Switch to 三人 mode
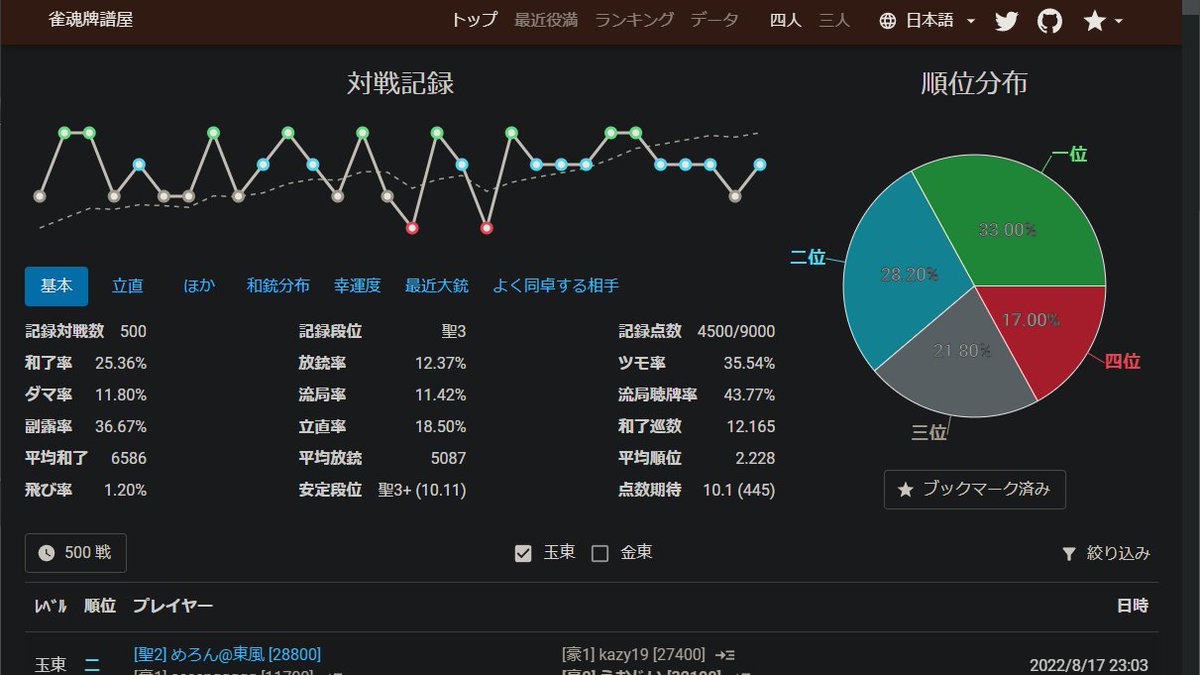 tap(834, 20)
